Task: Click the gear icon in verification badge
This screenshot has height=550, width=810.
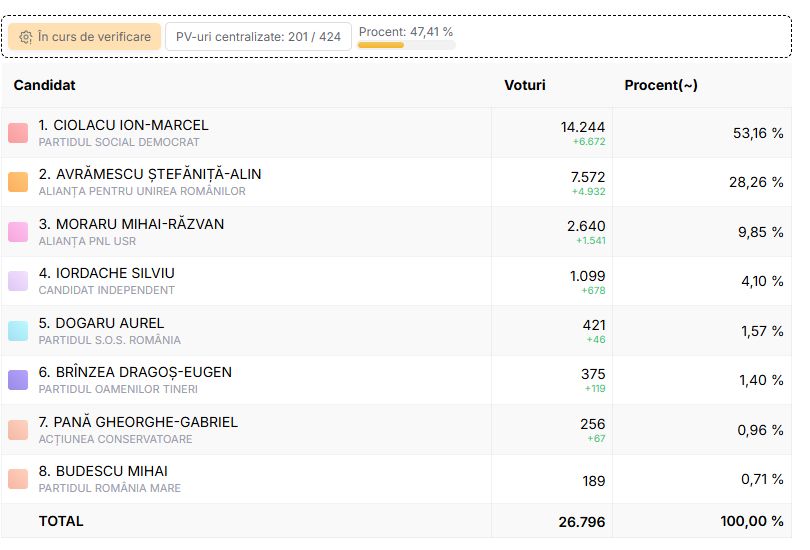Action: click(x=26, y=37)
